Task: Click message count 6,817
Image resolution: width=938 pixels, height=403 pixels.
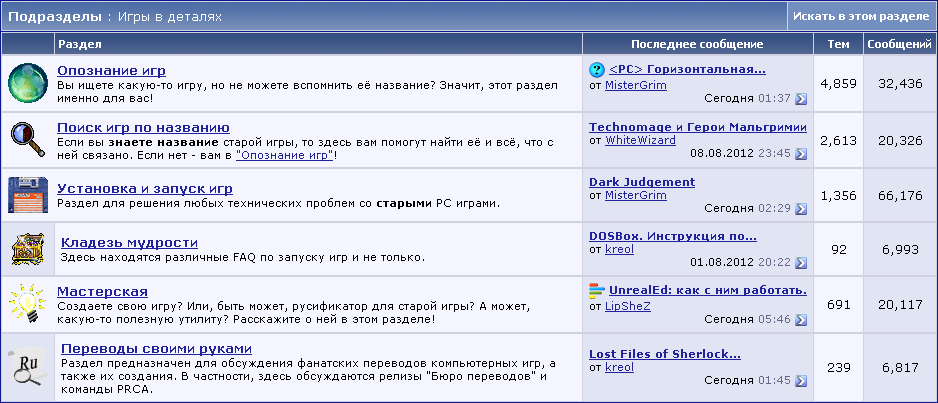Action: point(900,367)
